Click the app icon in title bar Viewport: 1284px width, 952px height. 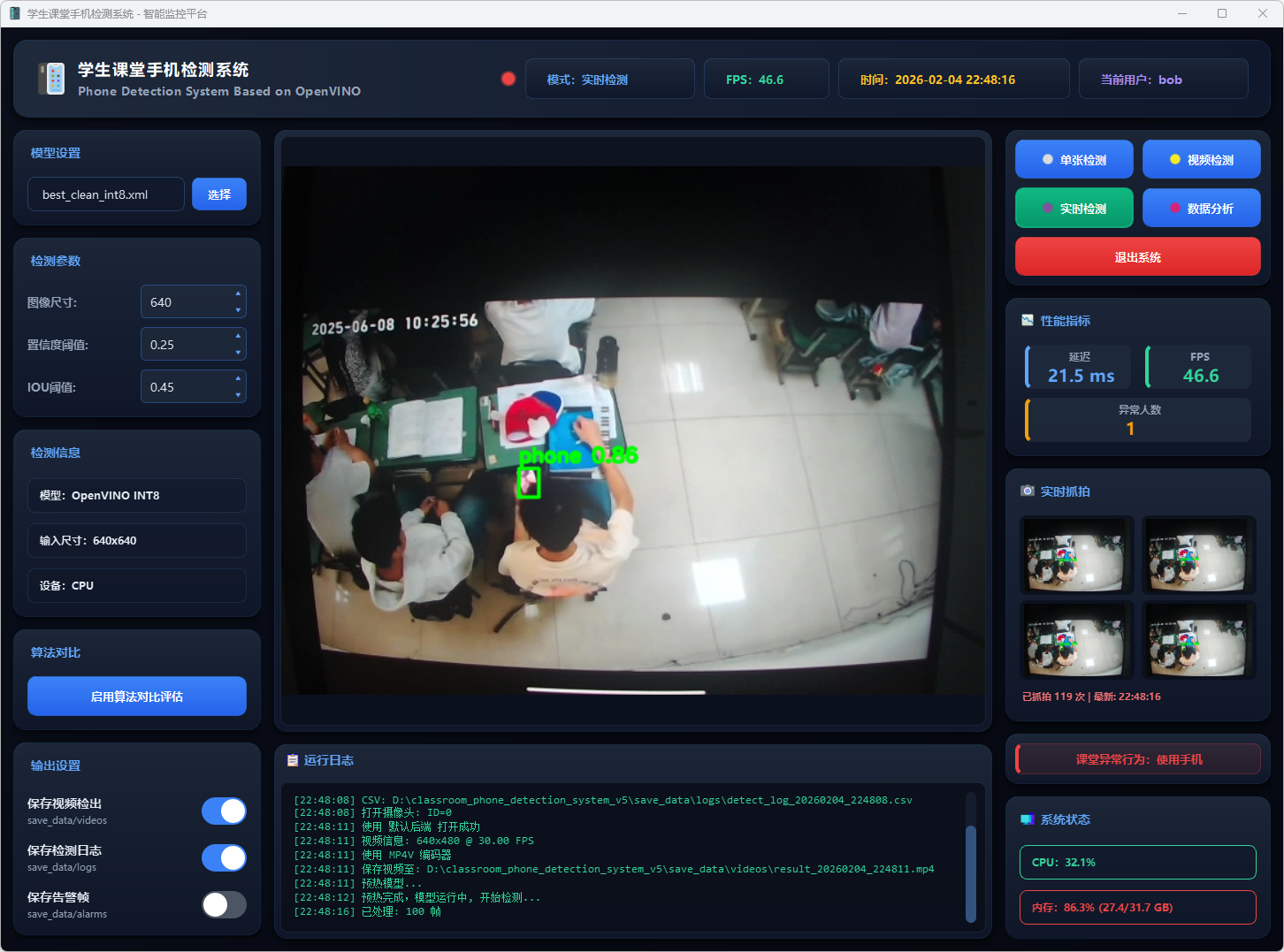pos(14,13)
